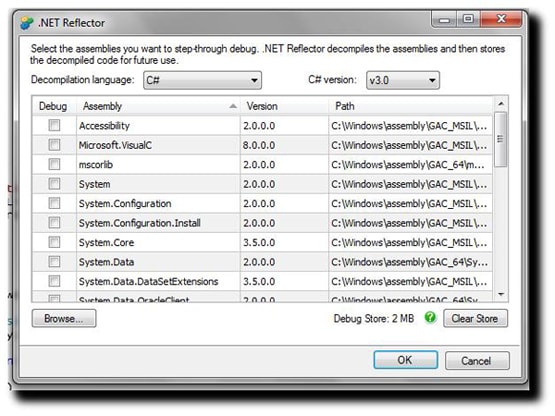Select the Accessibility assembly name

pos(104,126)
